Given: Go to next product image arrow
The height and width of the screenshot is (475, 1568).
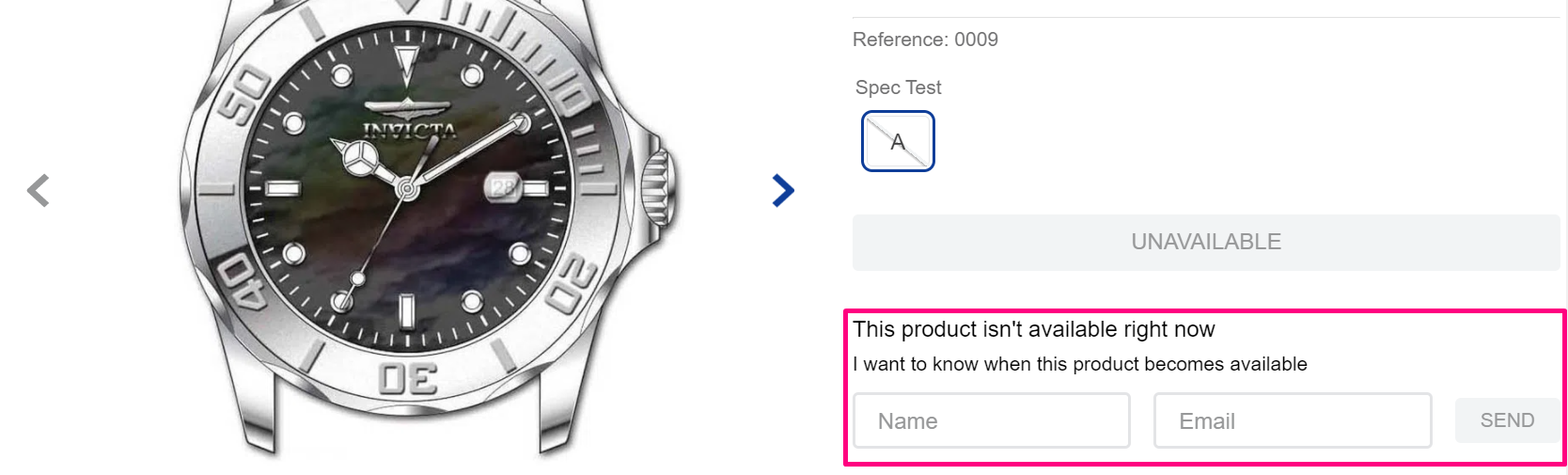Looking at the screenshot, I should coord(782,191).
